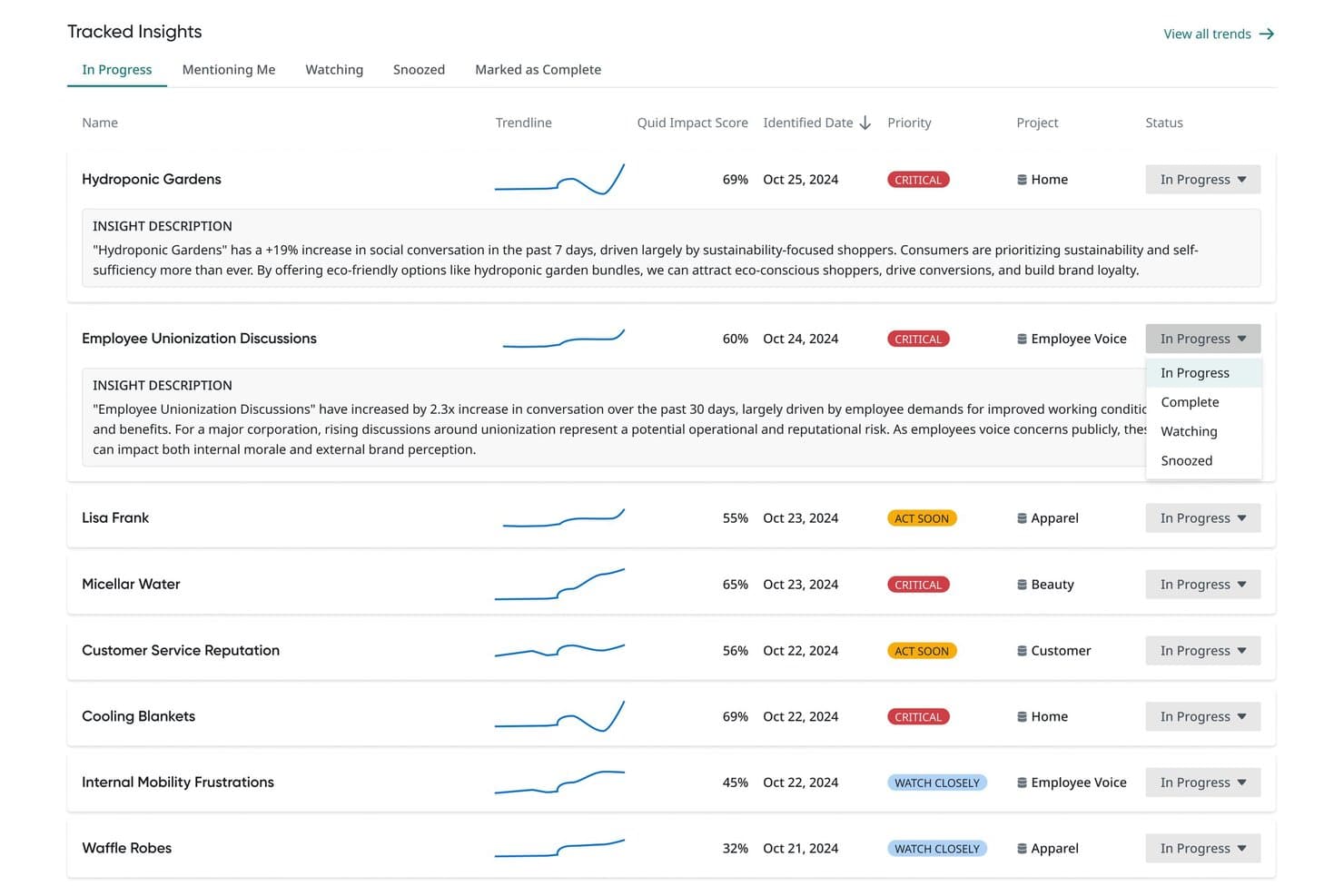The width and height of the screenshot is (1344, 896).
Task: Open the status dropdown for Waffle Robes
Action: (x=1202, y=849)
